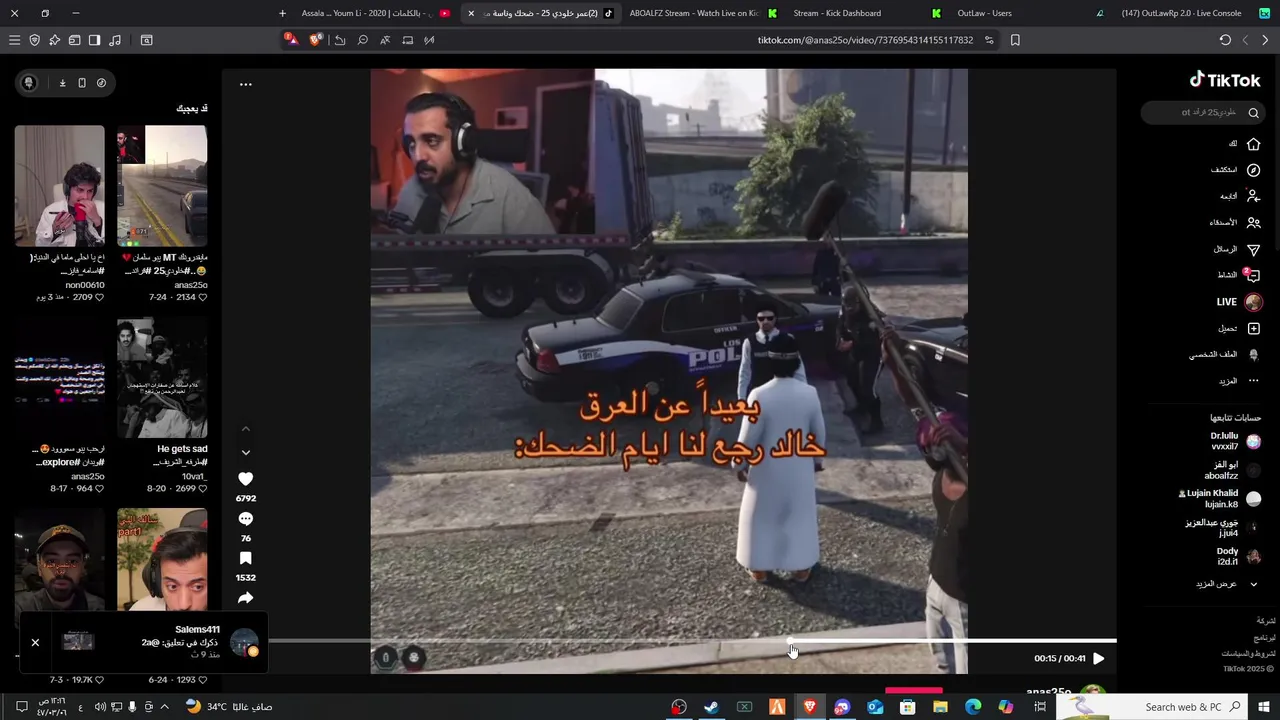Bookmark the video showing 1532 saves
The width and height of the screenshot is (1280, 720).
245,559
